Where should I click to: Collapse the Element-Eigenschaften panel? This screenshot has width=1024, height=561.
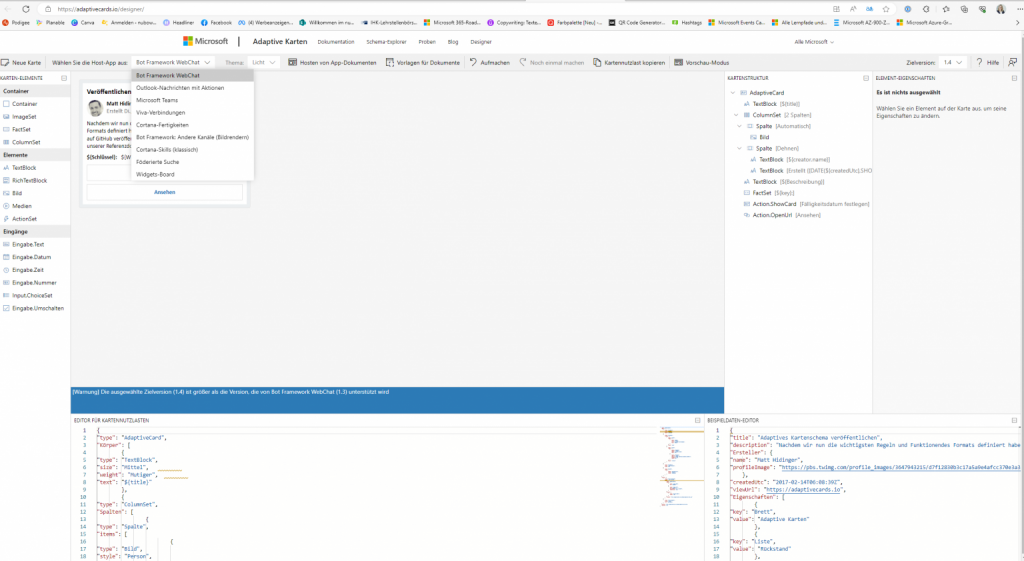[1014, 78]
